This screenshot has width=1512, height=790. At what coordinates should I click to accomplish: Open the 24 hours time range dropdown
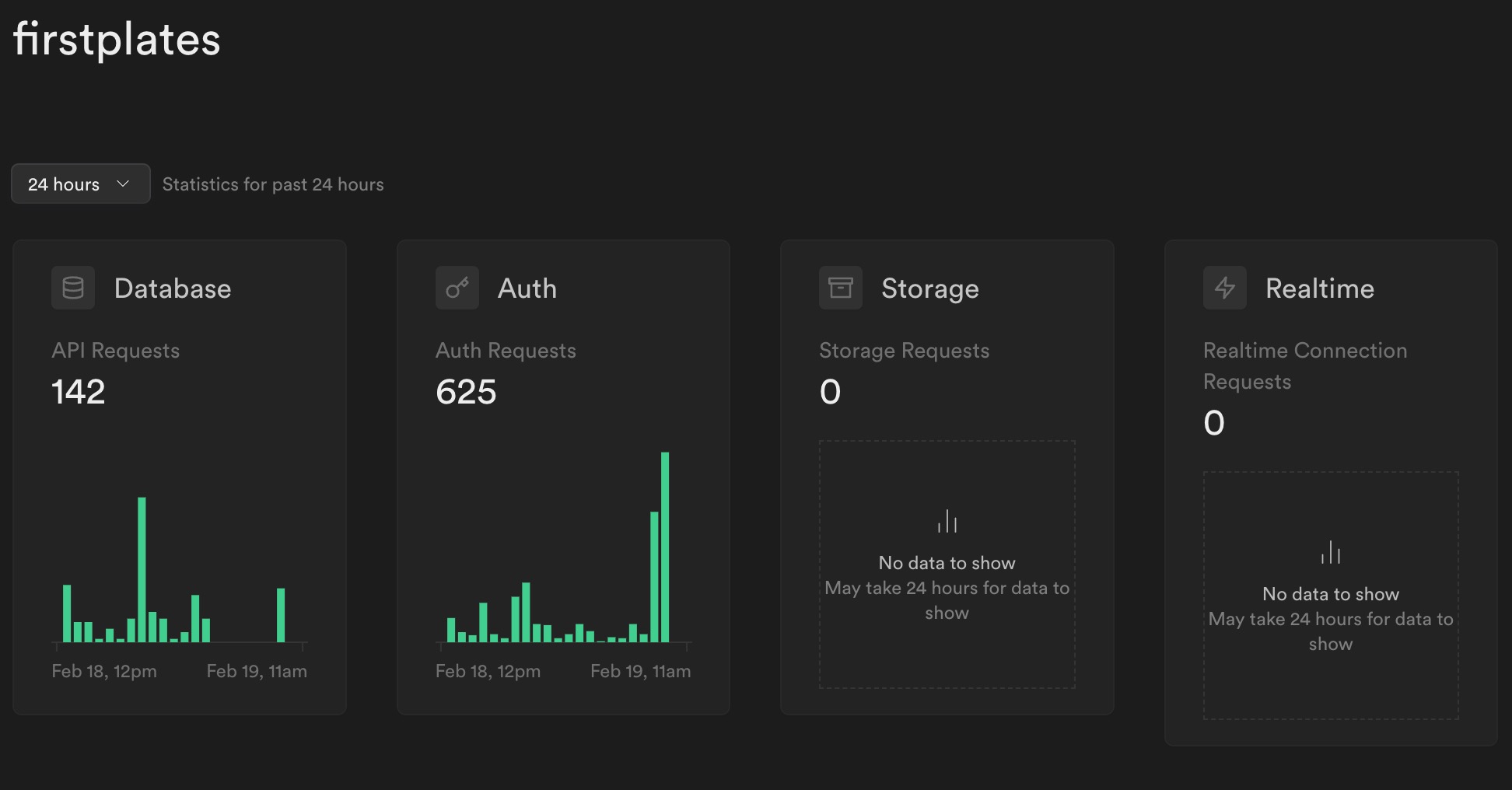click(81, 184)
